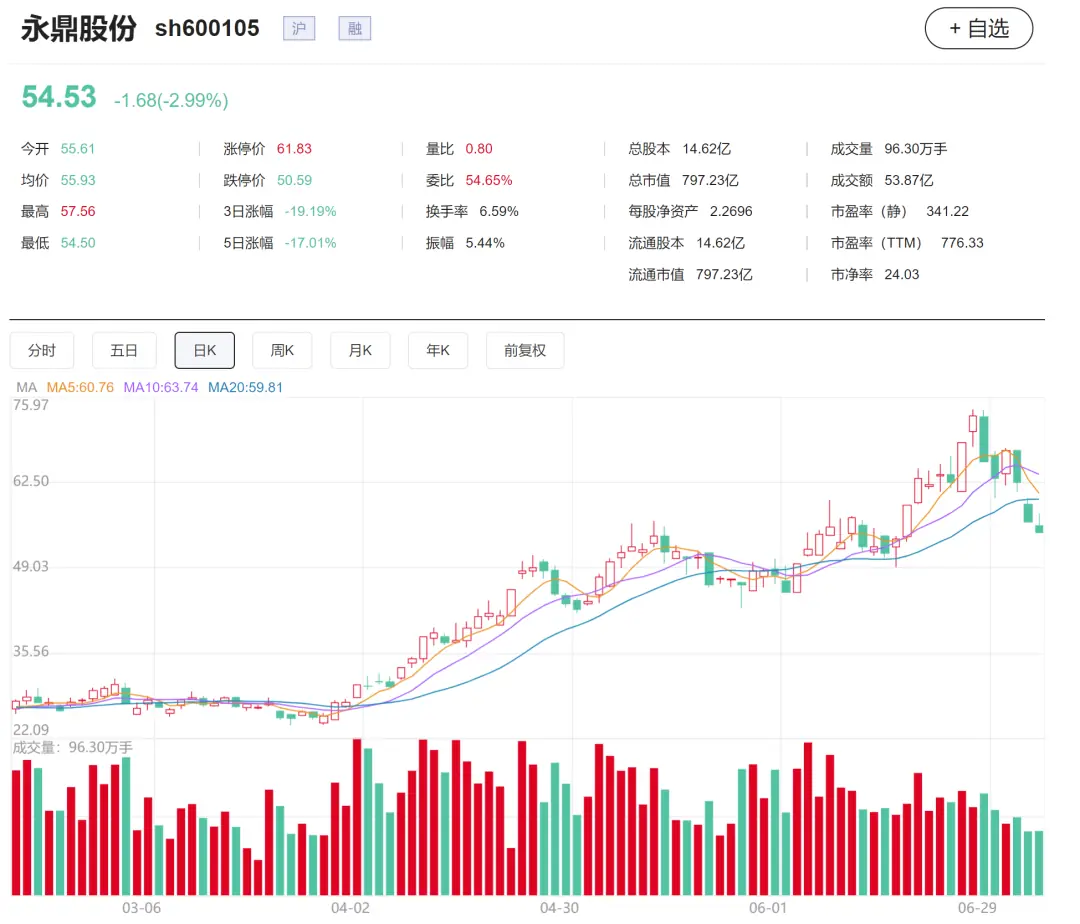
Task: Click 市盈率(静) value 341.22
Action: [947, 211]
